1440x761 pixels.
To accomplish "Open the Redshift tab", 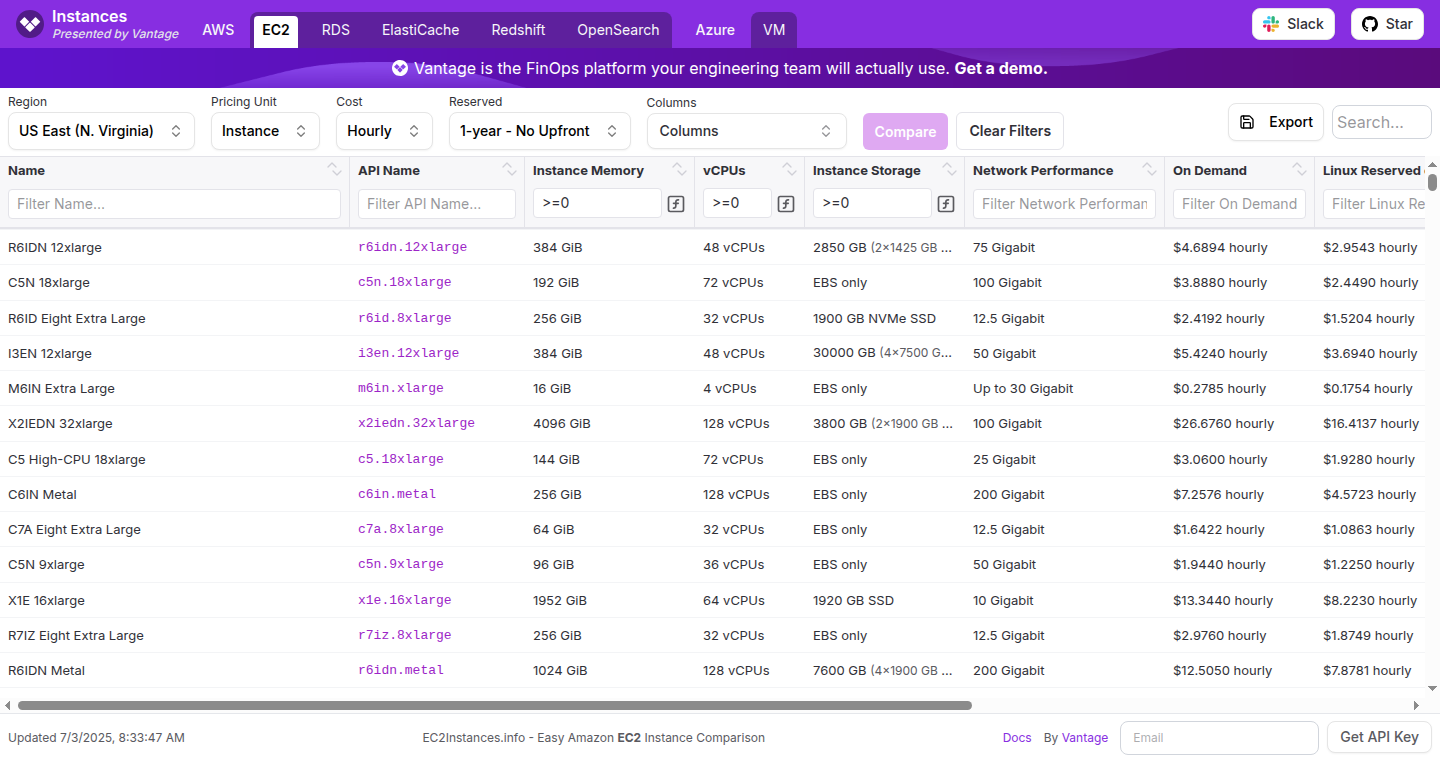I will (518, 30).
